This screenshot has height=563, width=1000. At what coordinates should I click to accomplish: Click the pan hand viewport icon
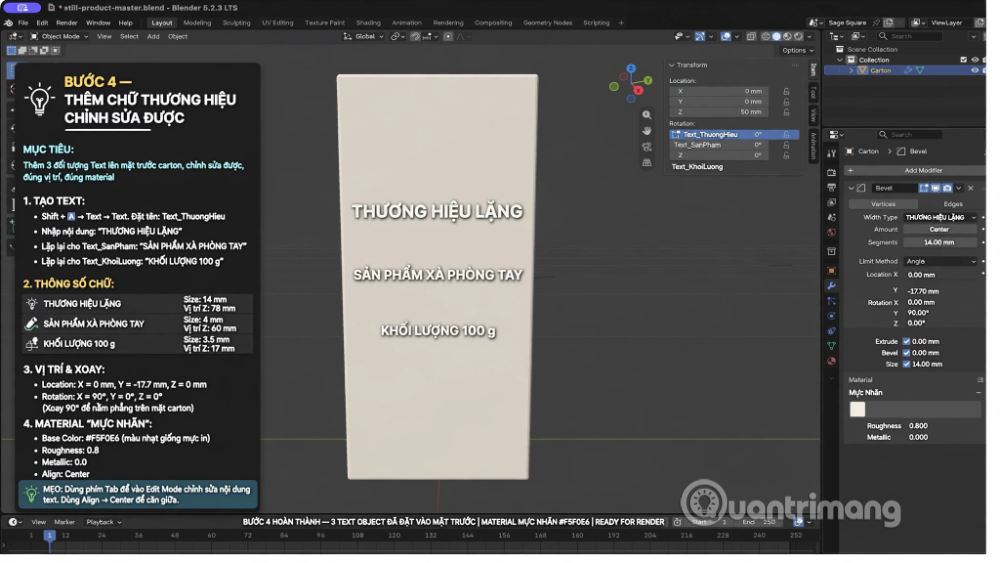[647, 131]
